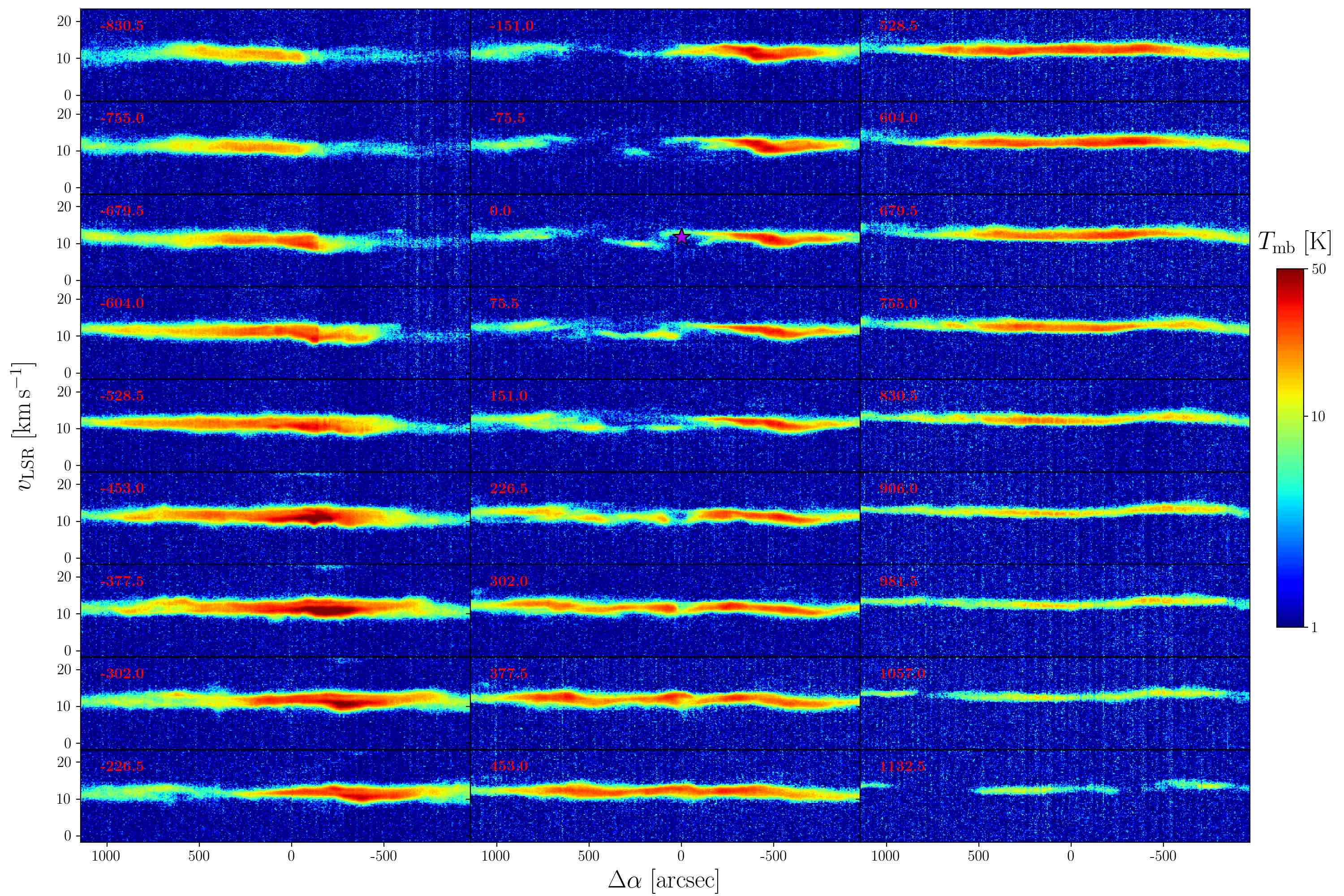This screenshot has width=1344, height=896.
Task: Click the 75.5 panel label
Action: (504, 303)
